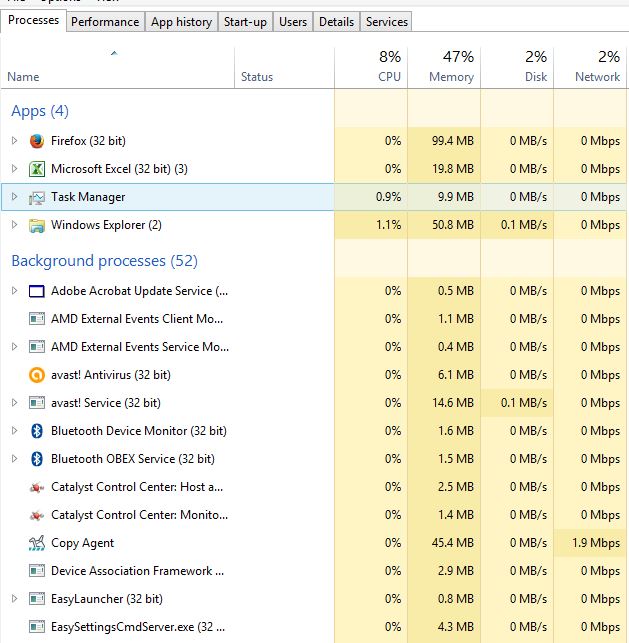Image resolution: width=629 pixels, height=643 pixels.
Task: Expand the Windows Explorer process group
Action: (14, 225)
